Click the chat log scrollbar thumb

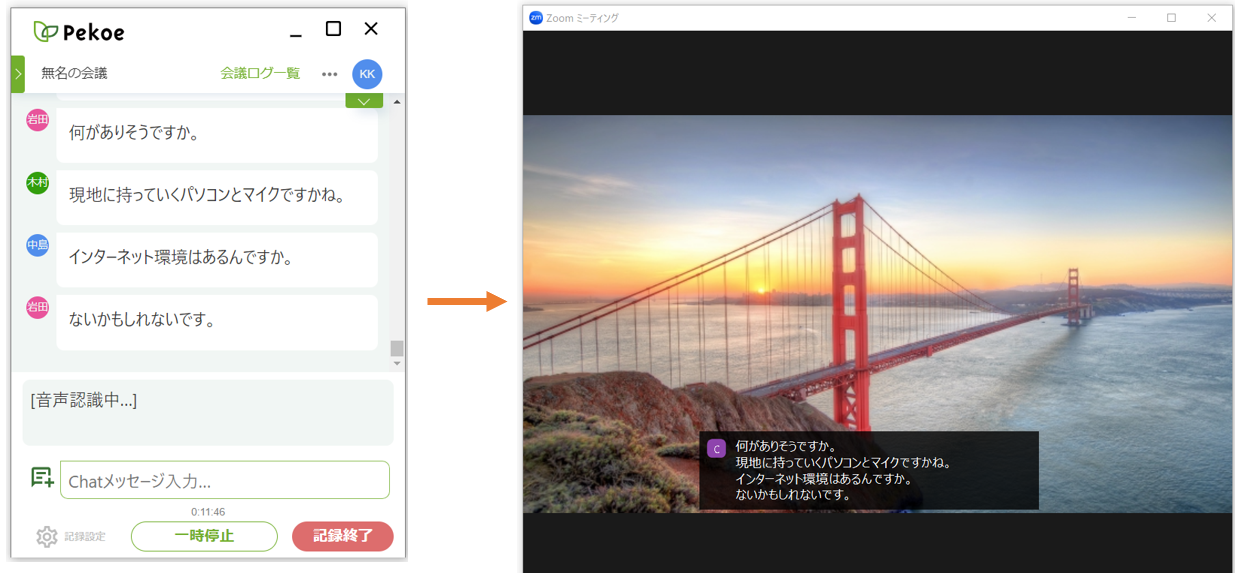(x=397, y=348)
